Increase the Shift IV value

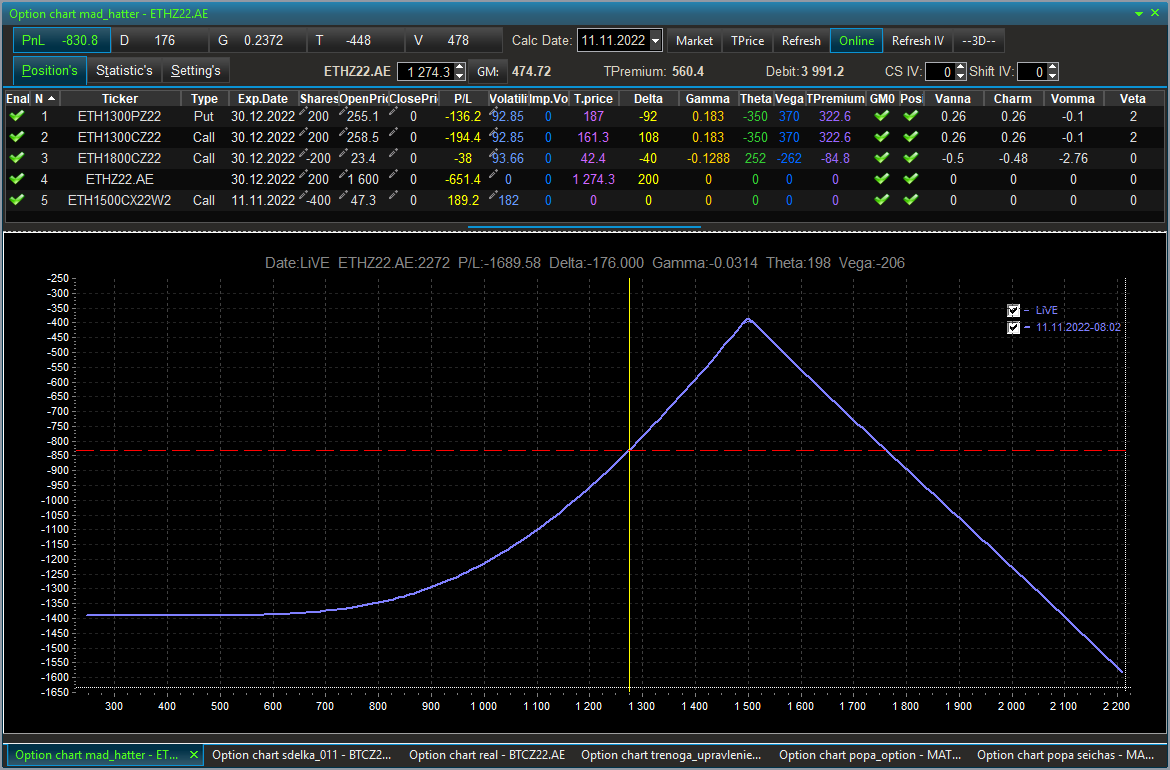point(1053,67)
